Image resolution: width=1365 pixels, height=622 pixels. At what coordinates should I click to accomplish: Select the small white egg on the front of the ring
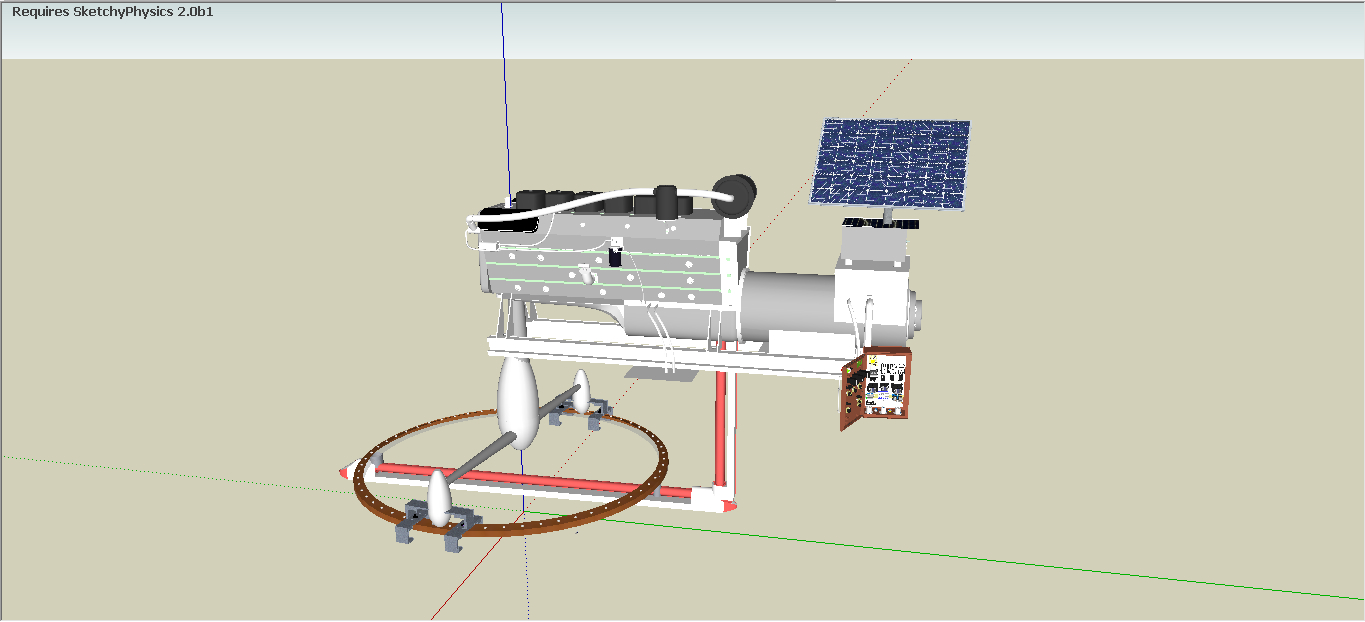pyautogui.click(x=438, y=498)
